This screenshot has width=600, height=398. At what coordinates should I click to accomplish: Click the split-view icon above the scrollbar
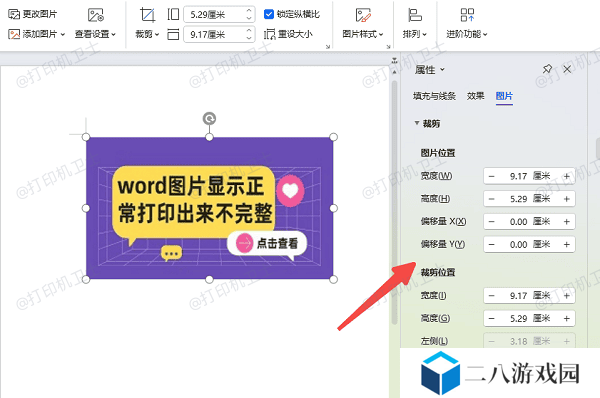click(395, 60)
